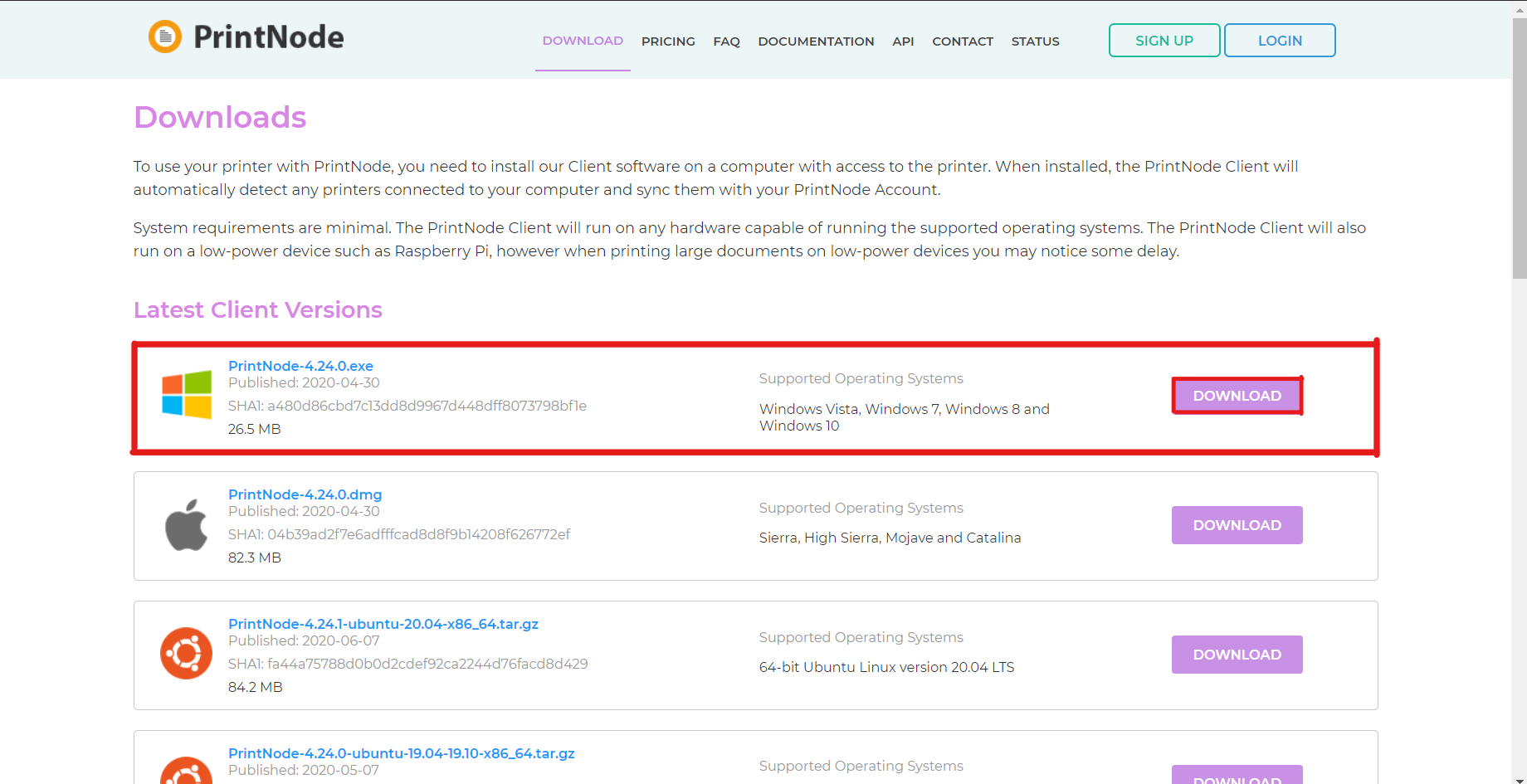Download the macOS PrintNode-4.24.0.dmg client

coord(1237,525)
